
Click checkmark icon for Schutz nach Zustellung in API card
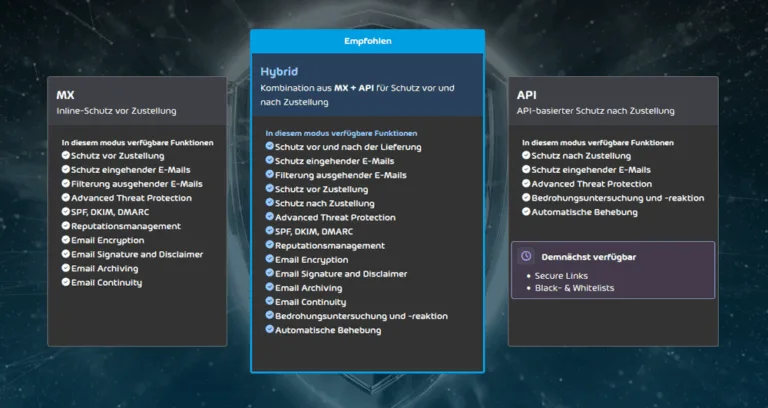click(526, 156)
